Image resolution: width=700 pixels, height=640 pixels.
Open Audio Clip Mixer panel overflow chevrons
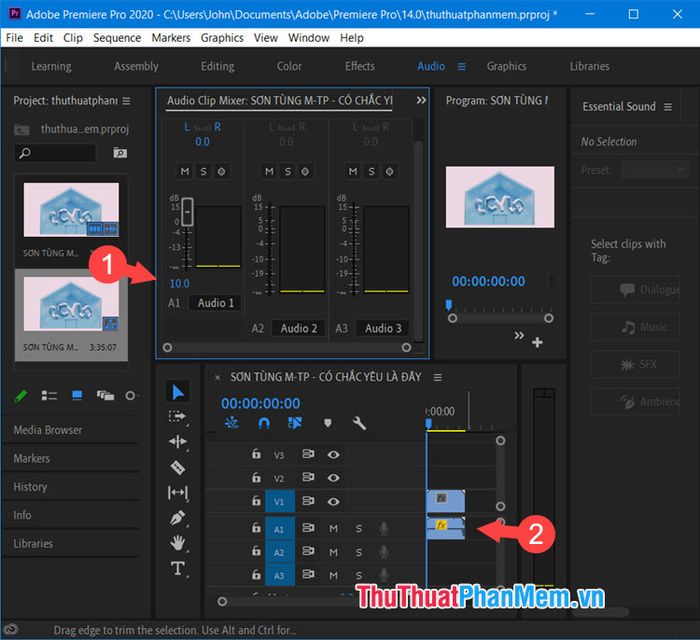(x=421, y=100)
